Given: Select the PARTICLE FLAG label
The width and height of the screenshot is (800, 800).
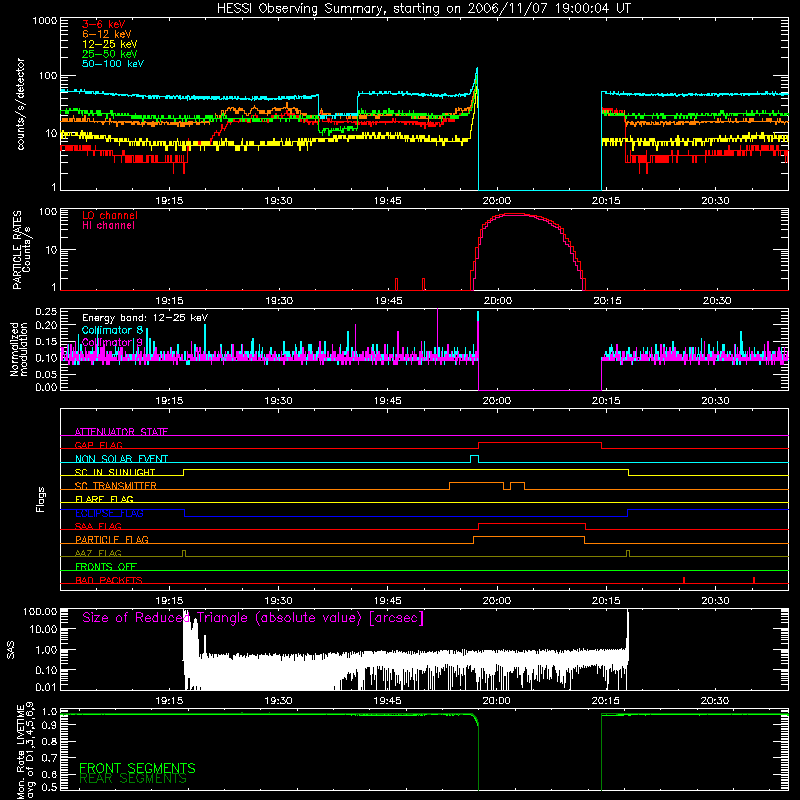Looking at the screenshot, I should [x=112, y=539].
